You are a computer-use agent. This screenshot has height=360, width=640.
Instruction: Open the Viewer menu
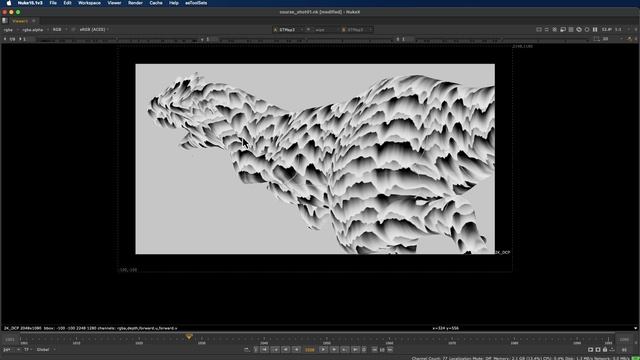114,3
